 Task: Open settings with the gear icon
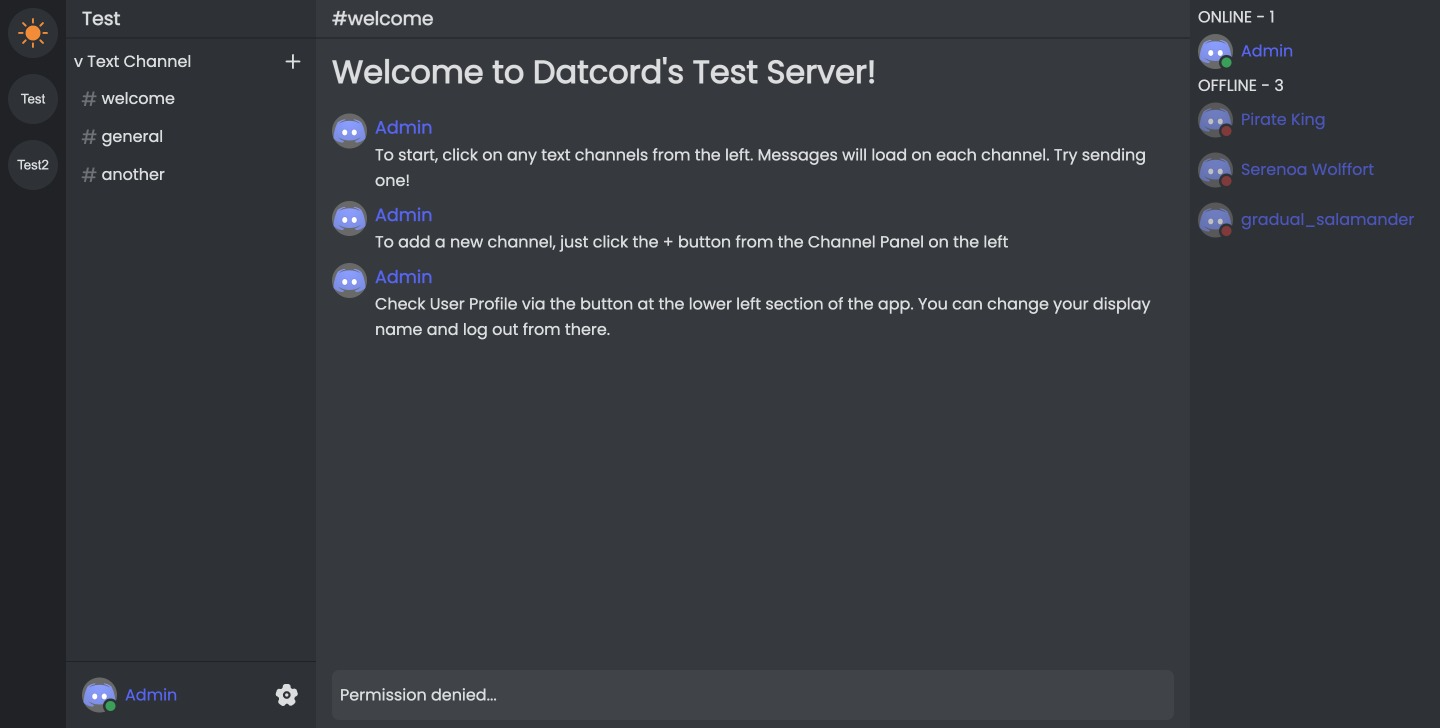tap(287, 694)
